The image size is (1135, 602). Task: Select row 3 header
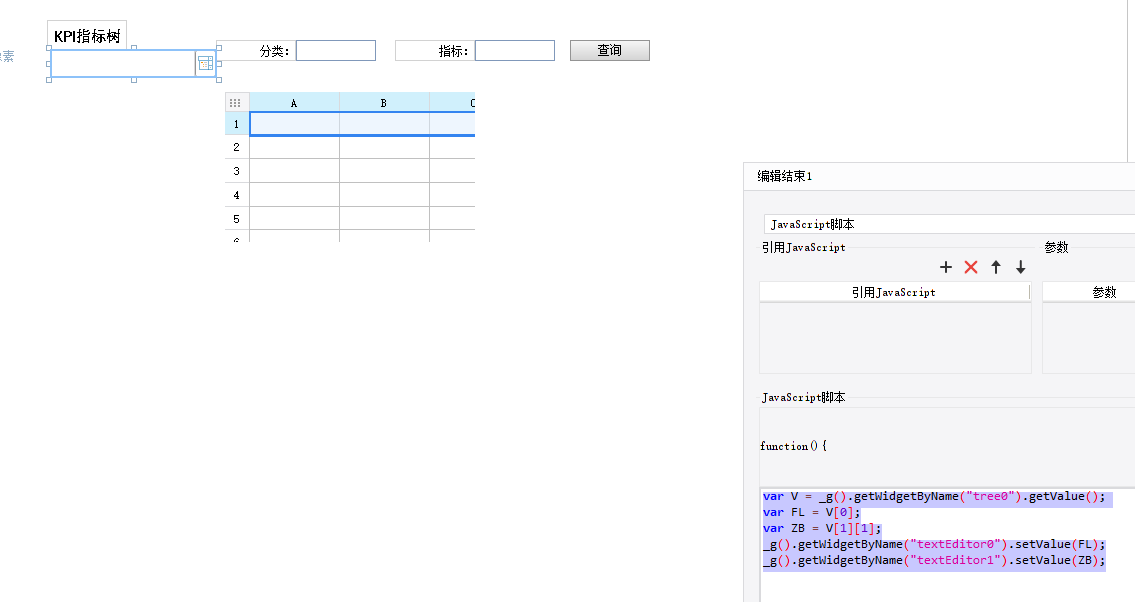pos(237,171)
